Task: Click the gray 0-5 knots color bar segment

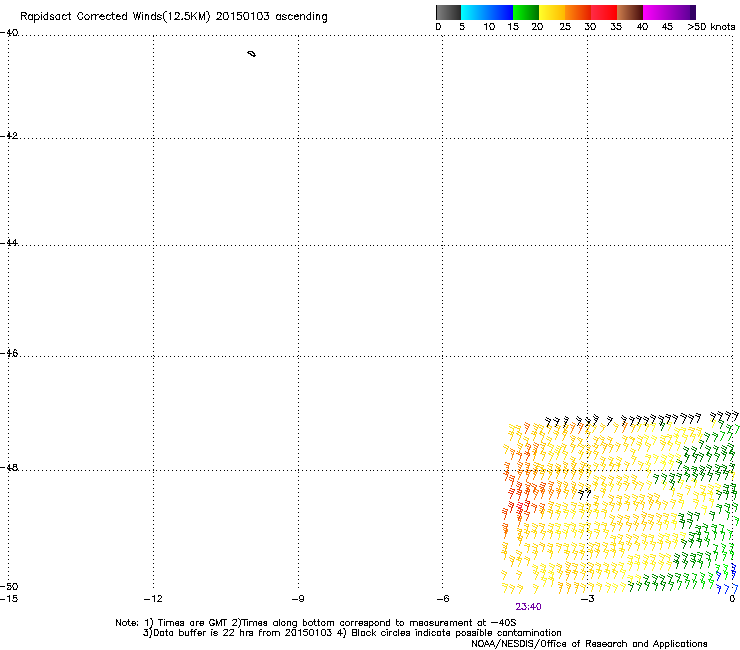Action: [448, 12]
